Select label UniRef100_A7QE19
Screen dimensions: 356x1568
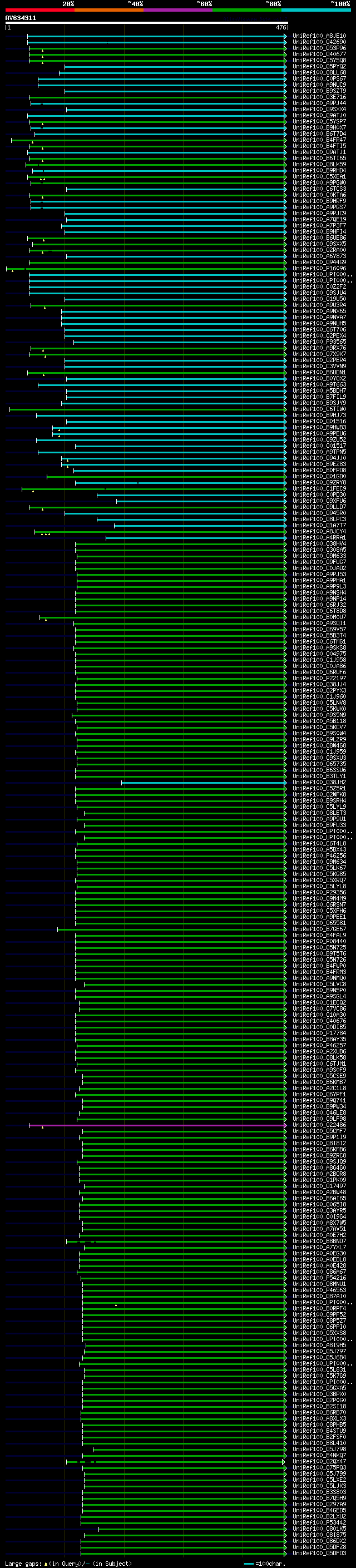pyautogui.click(x=319, y=219)
